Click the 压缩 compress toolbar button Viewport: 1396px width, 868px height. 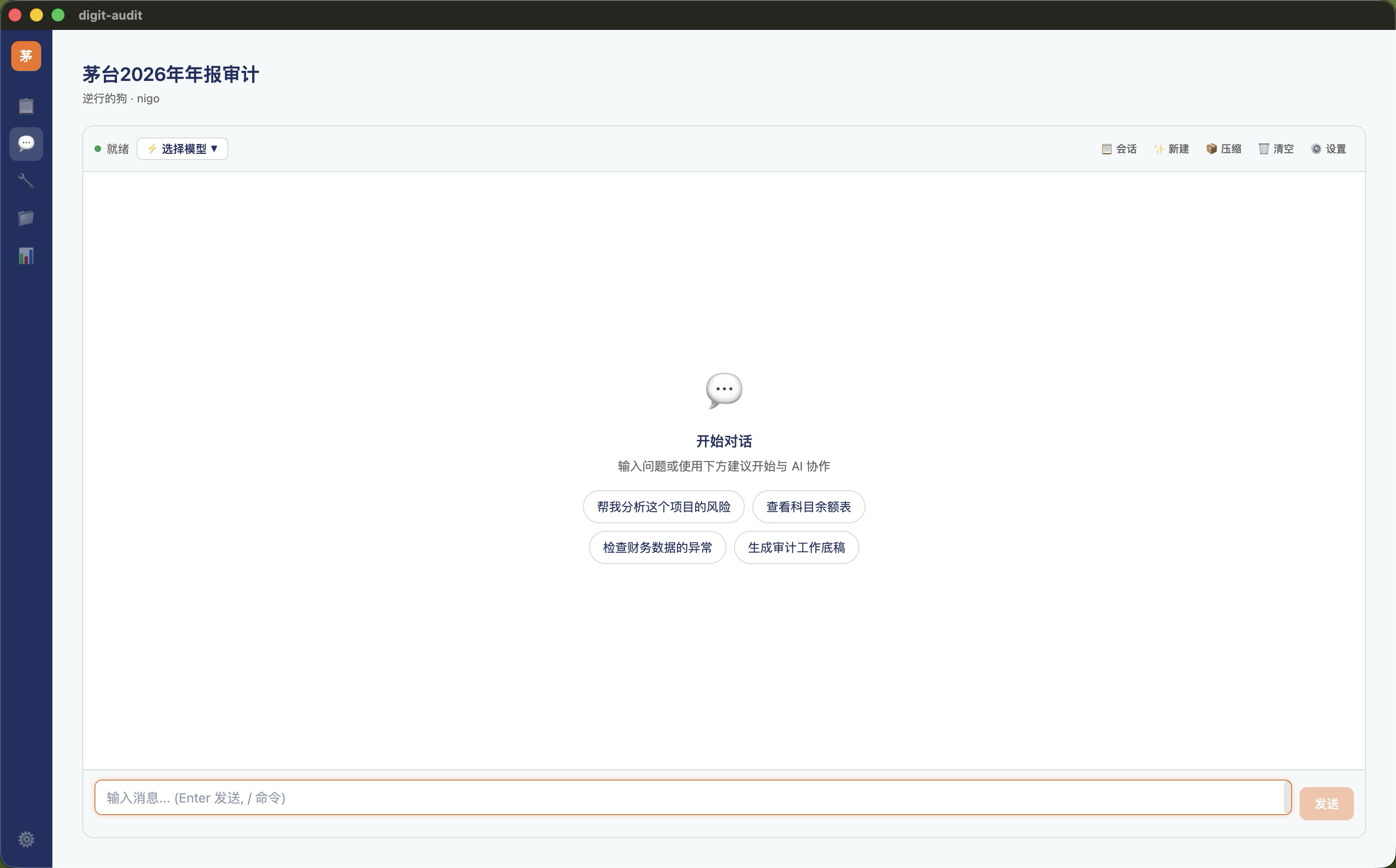coord(1224,149)
